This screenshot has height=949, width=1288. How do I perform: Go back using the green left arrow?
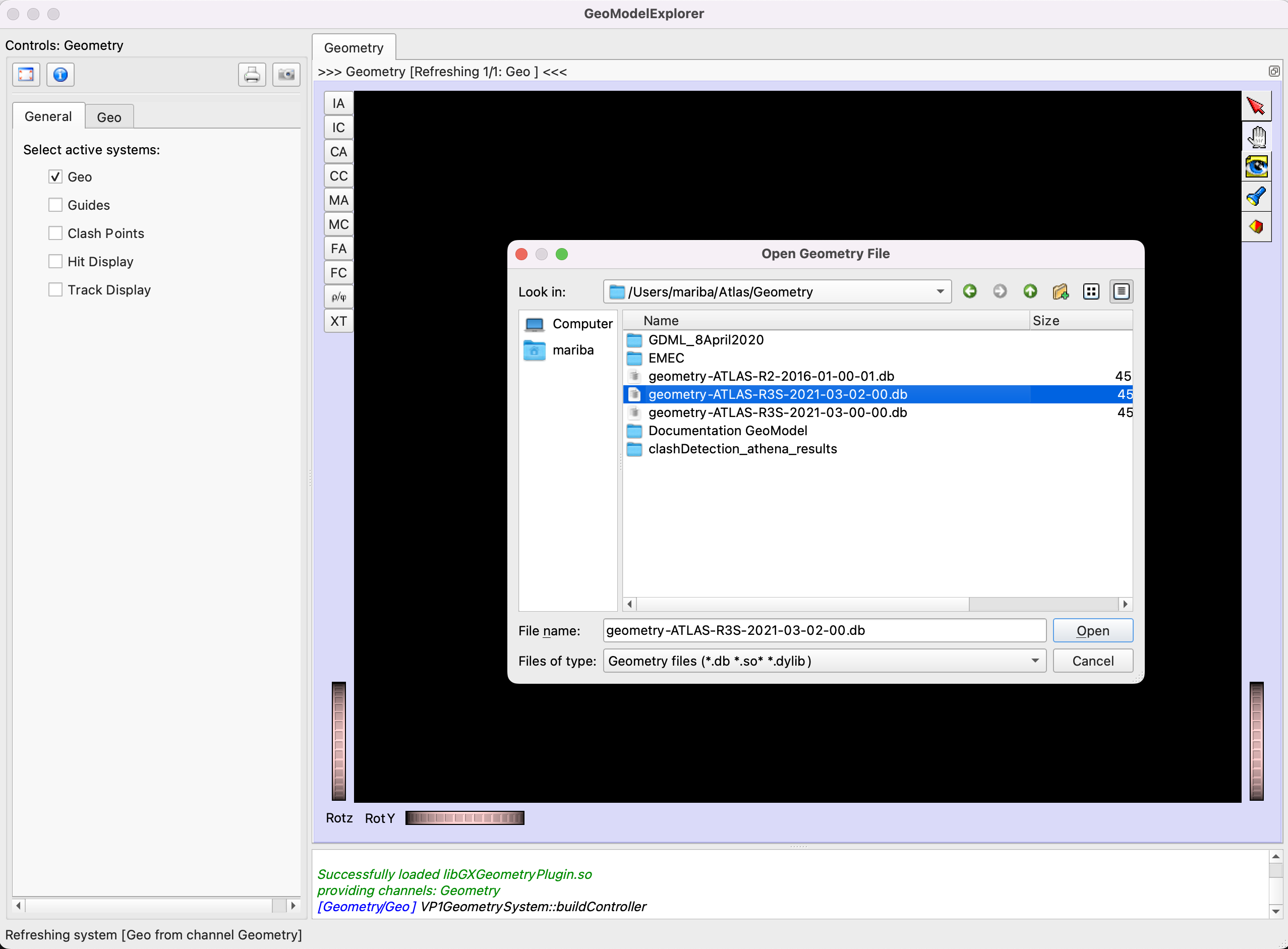point(970,291)
